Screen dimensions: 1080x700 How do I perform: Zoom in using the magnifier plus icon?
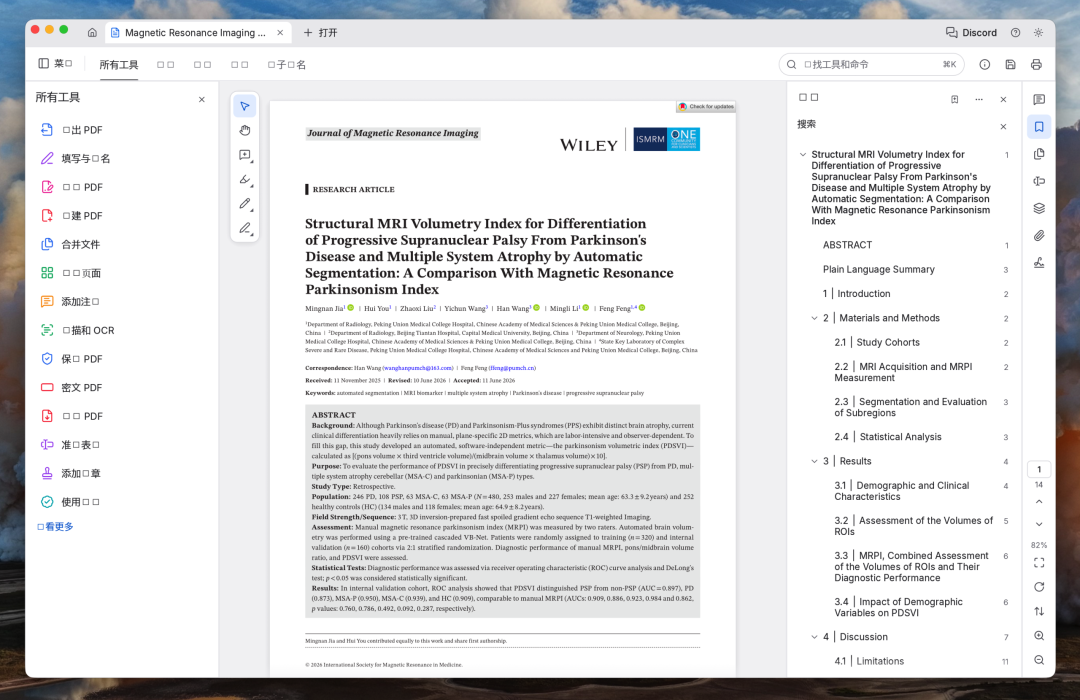pyautogui.click(x=1039, y=636)
